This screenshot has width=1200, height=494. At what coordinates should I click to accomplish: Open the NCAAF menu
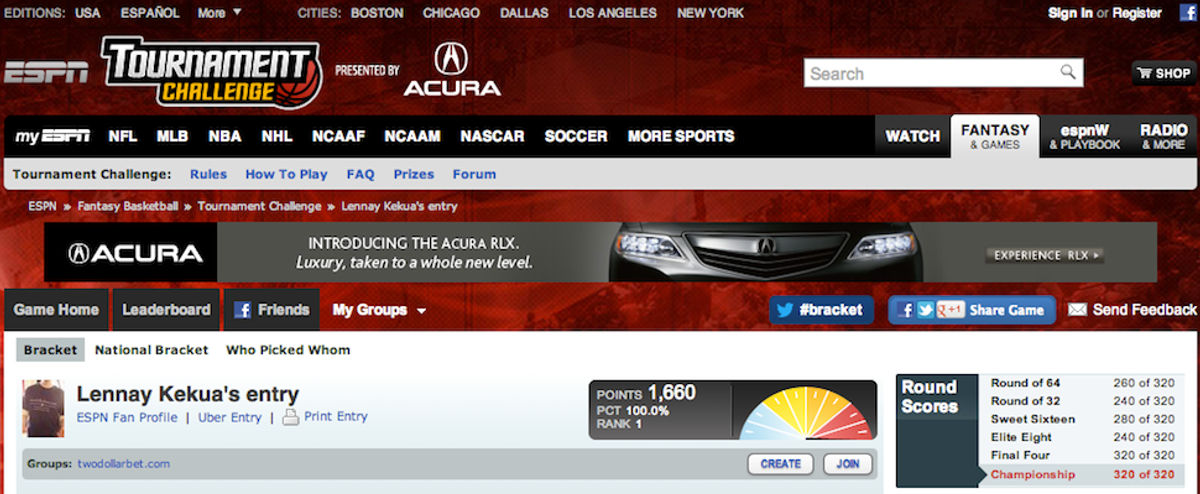(x=339, y=136)
